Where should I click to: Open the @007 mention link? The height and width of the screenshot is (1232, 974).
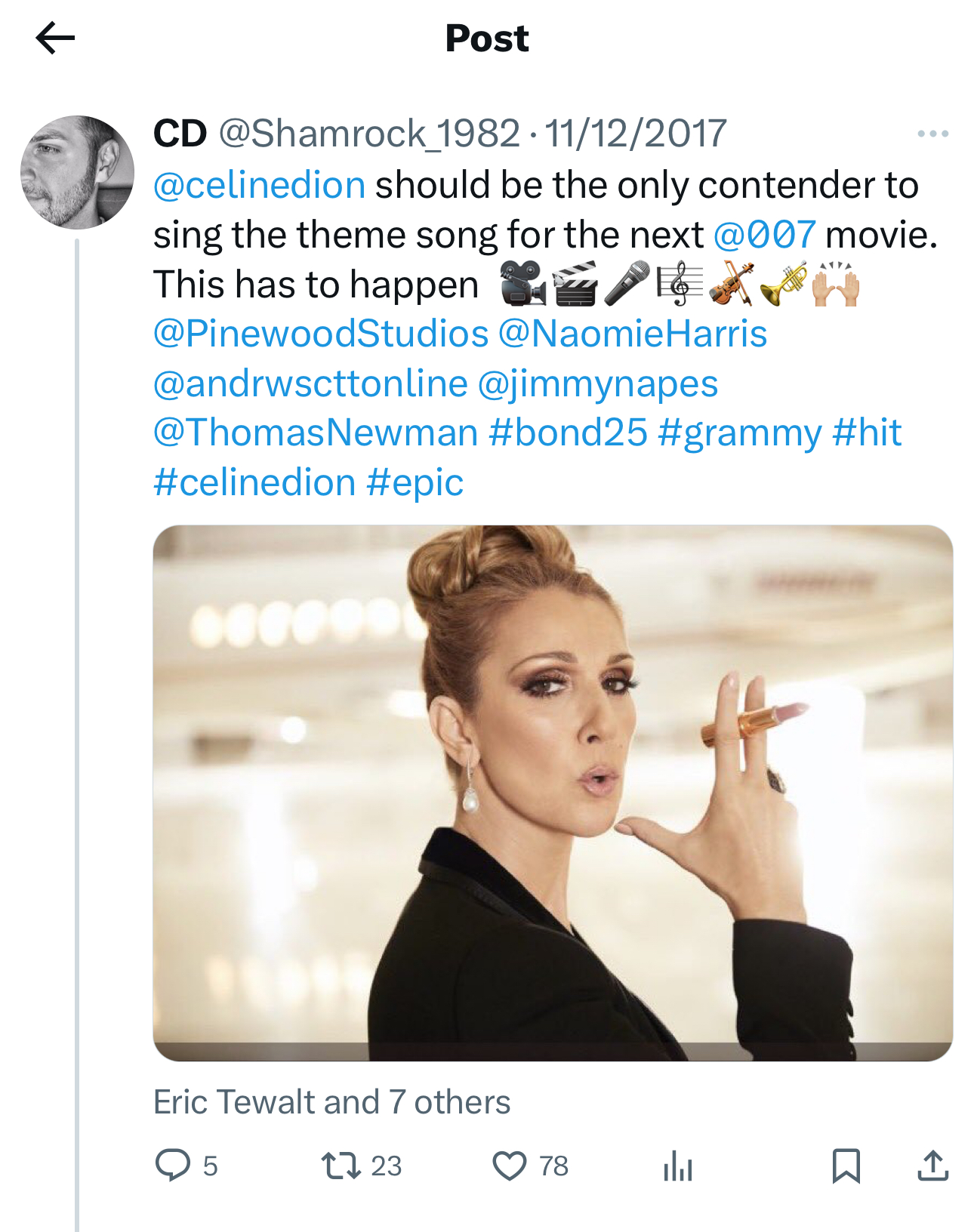click(764, 235)
